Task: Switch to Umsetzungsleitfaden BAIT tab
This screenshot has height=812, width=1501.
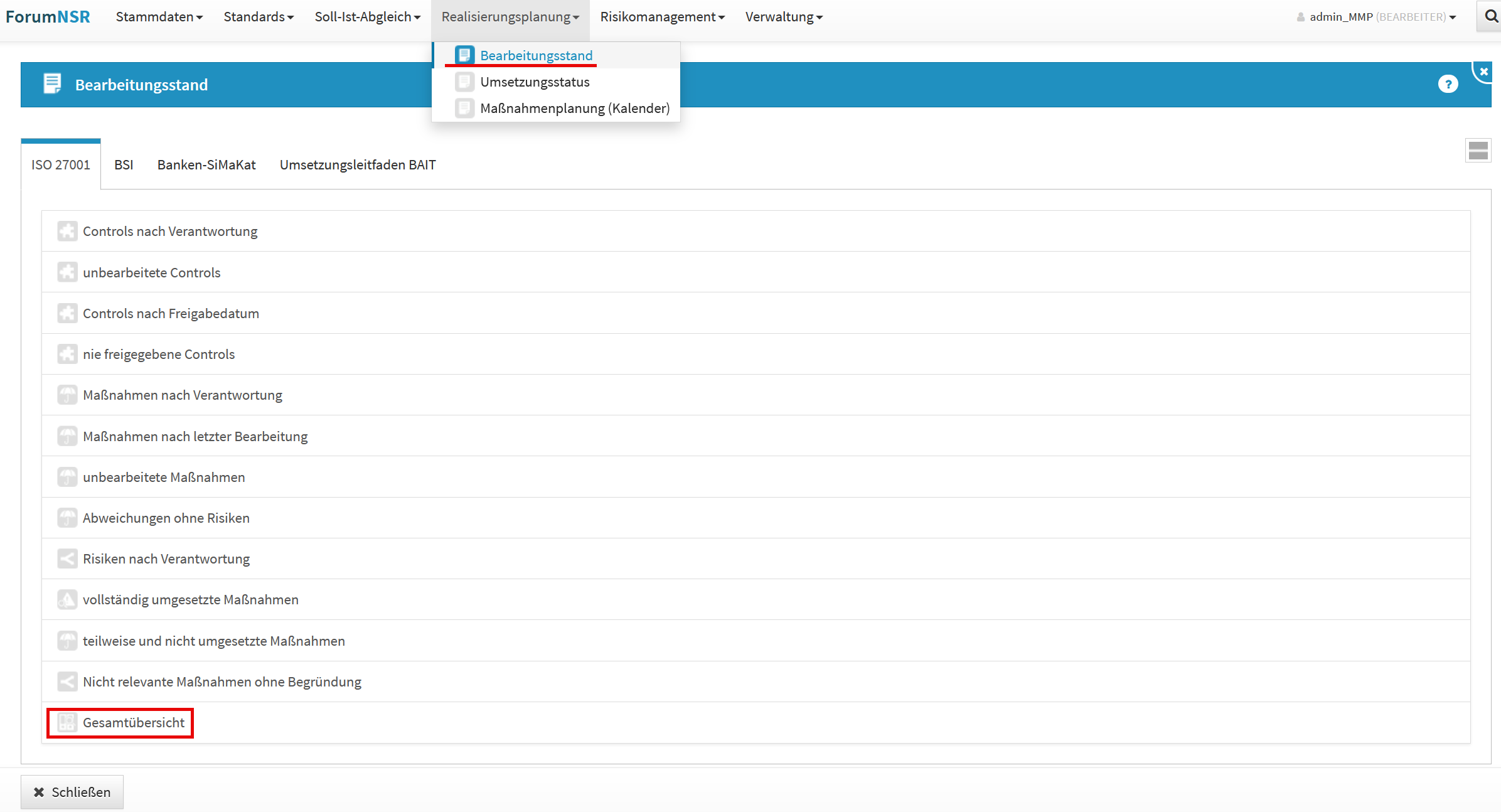Action: [x=358, y=165]
